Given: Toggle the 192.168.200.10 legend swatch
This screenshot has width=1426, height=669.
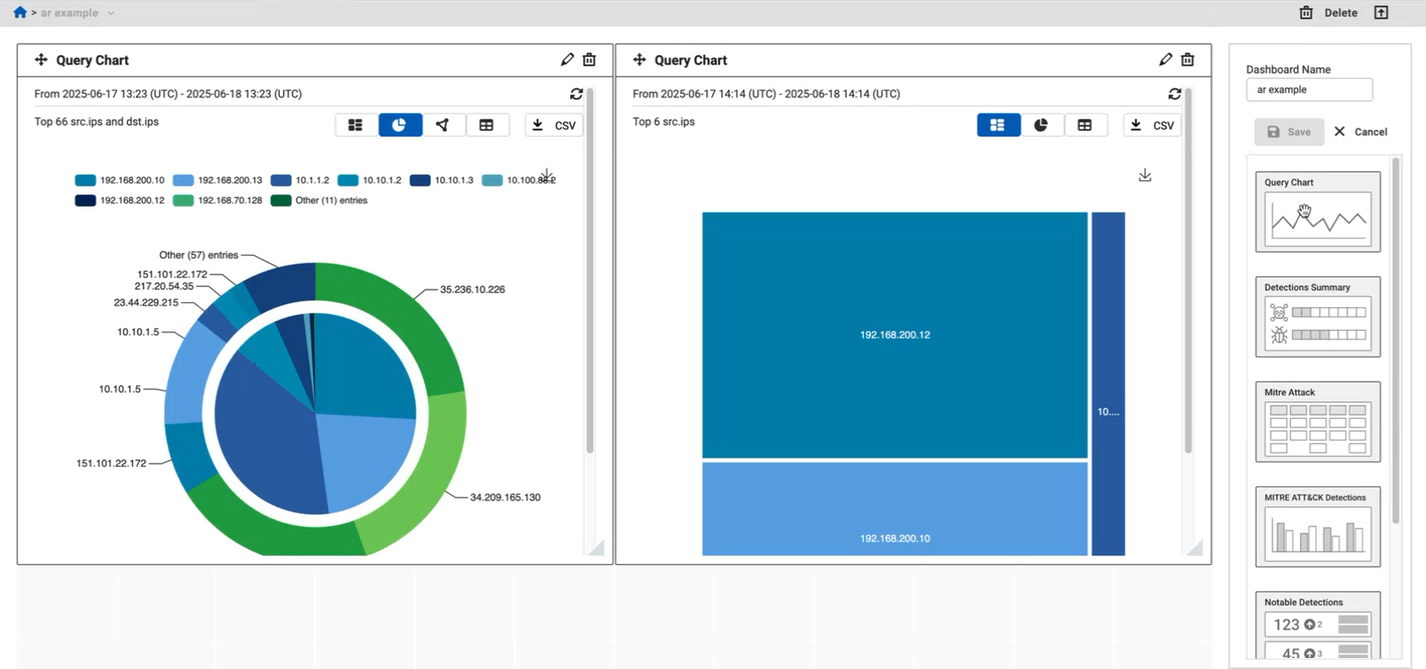Looking at the screenshot, I should [x=85, y=181].
